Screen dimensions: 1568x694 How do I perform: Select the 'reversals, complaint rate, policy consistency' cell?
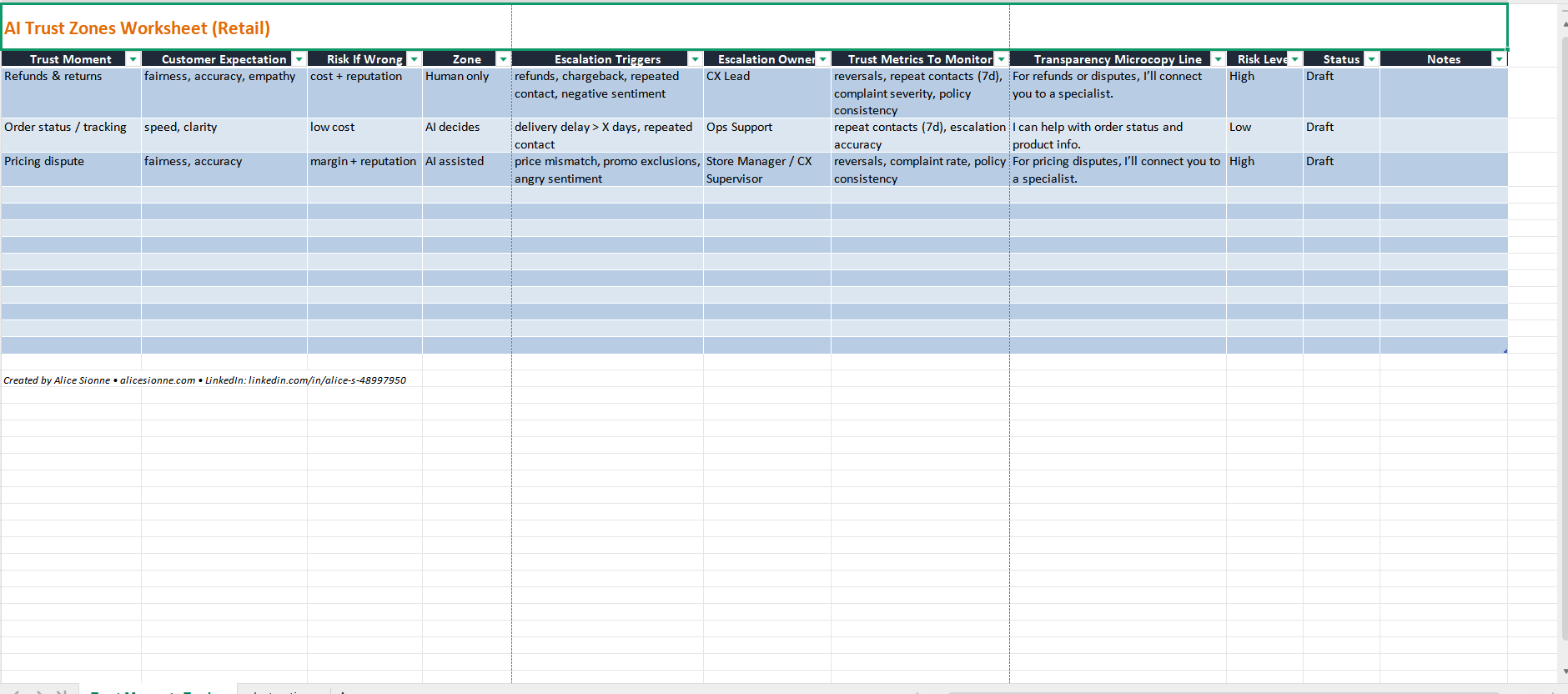point(920,169)
